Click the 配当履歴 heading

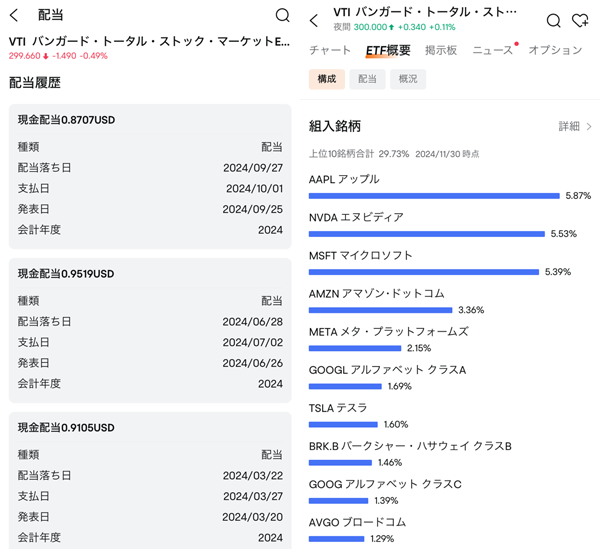pos(35,83)
